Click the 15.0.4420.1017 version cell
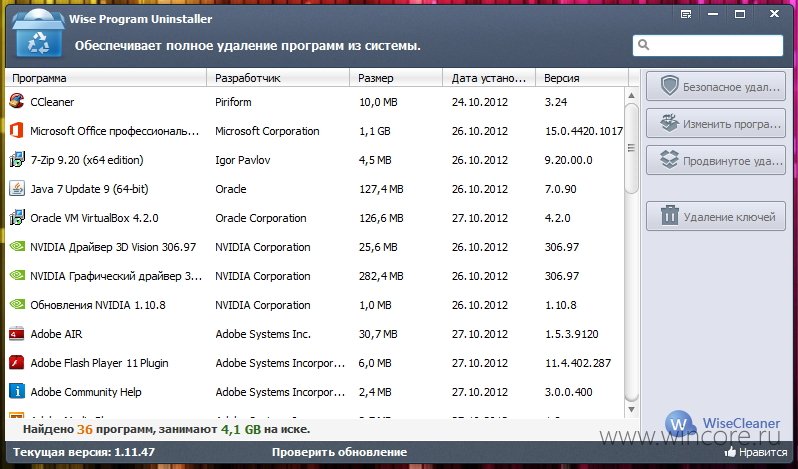The height and width of the screenshot is (469, 798). tap(584, 131)
